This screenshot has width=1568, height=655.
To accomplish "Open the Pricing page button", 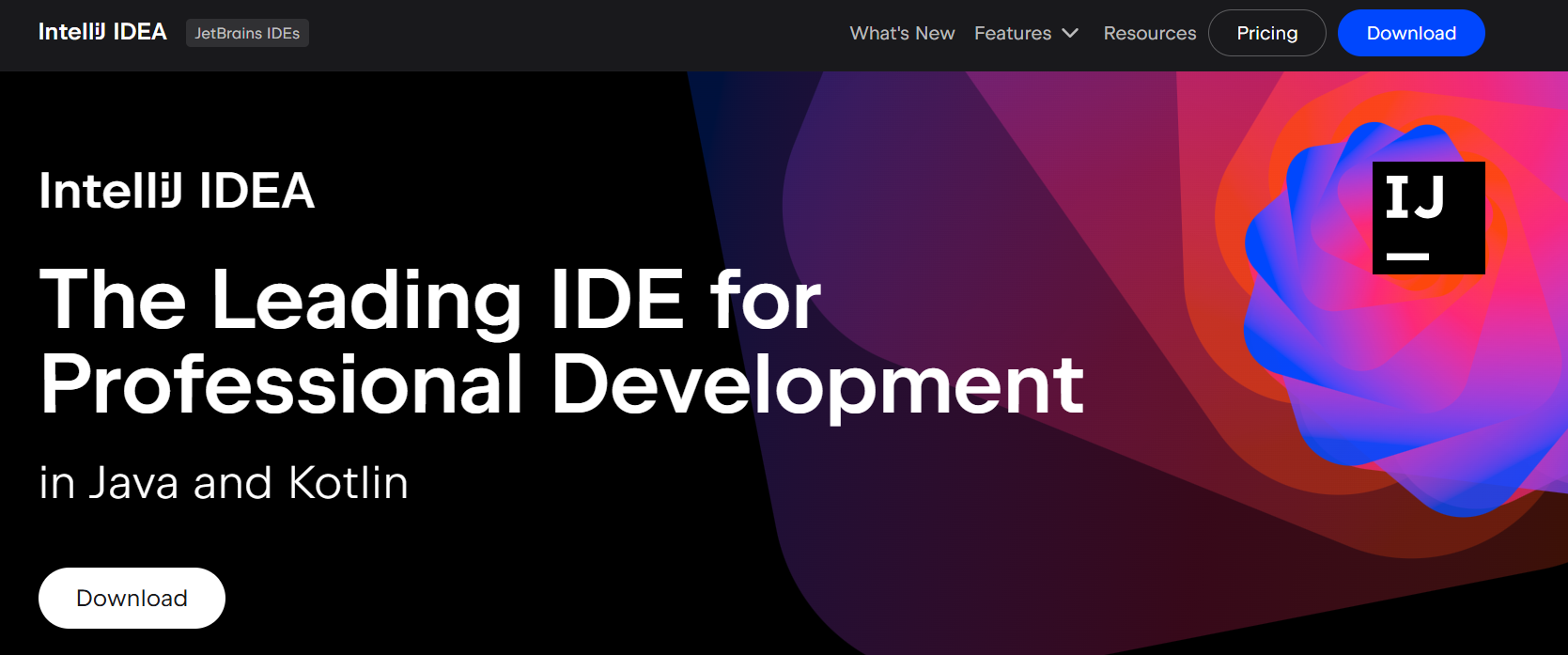I will (1267, 33).
